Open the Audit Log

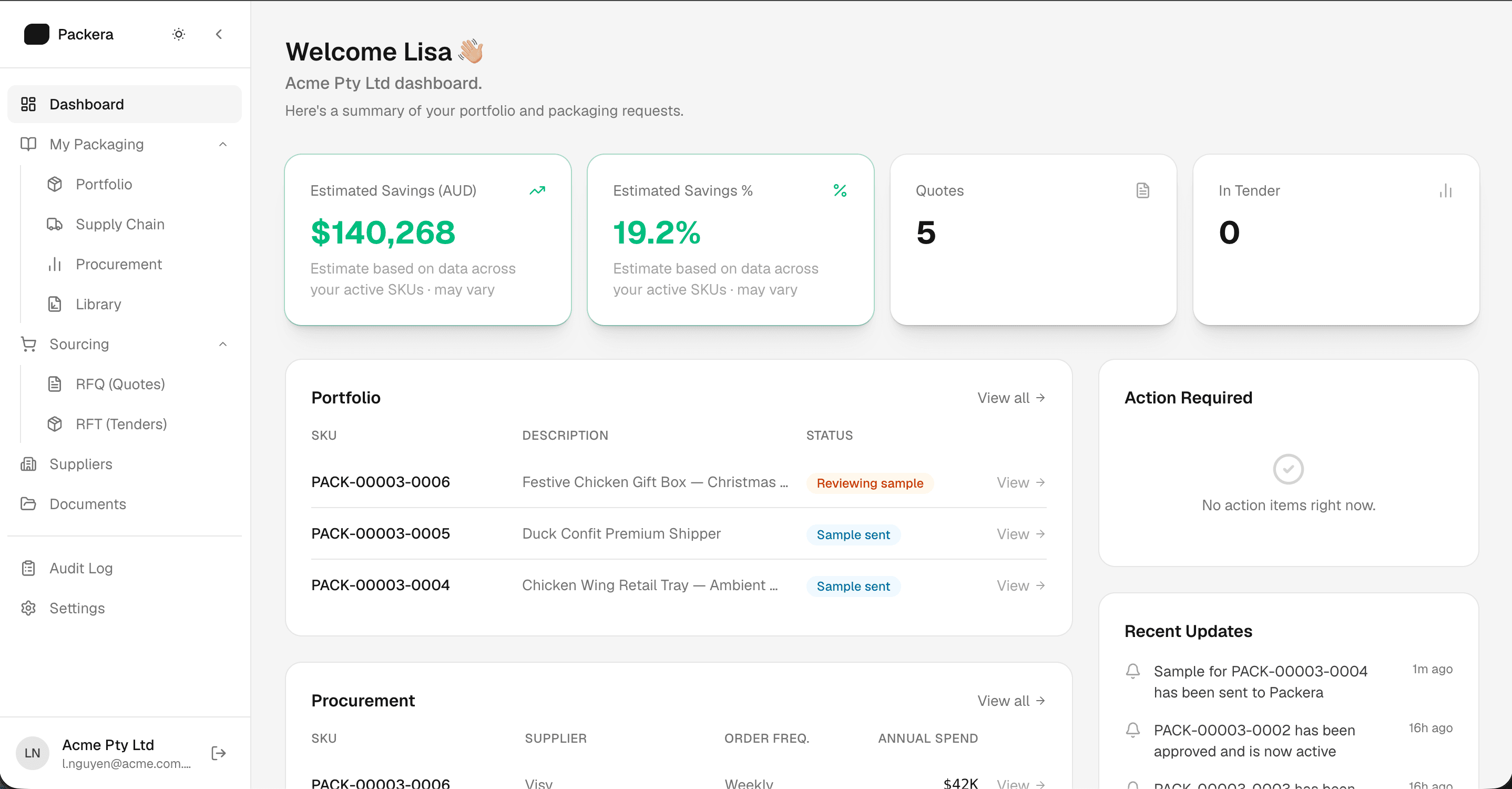coord(81,568)
